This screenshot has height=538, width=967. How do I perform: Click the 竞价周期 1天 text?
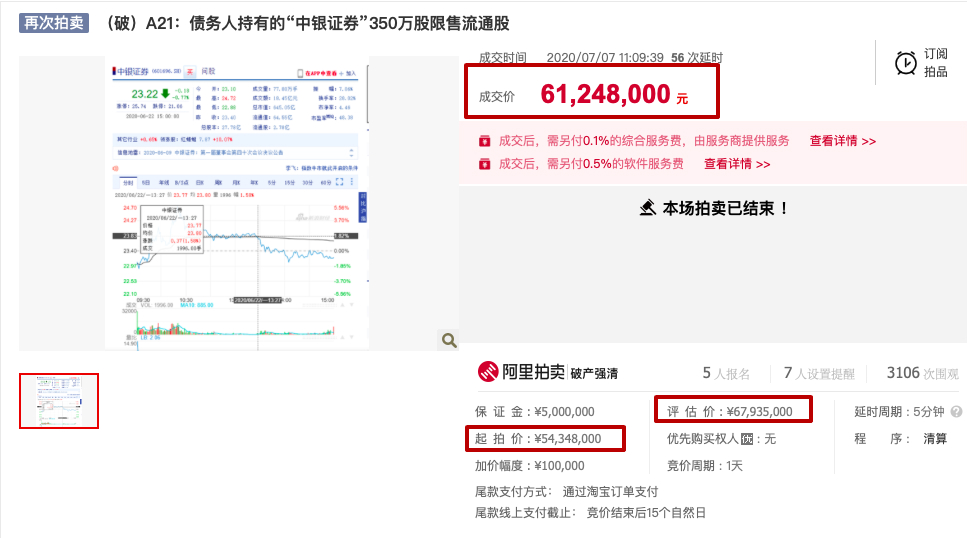[704, 466]
